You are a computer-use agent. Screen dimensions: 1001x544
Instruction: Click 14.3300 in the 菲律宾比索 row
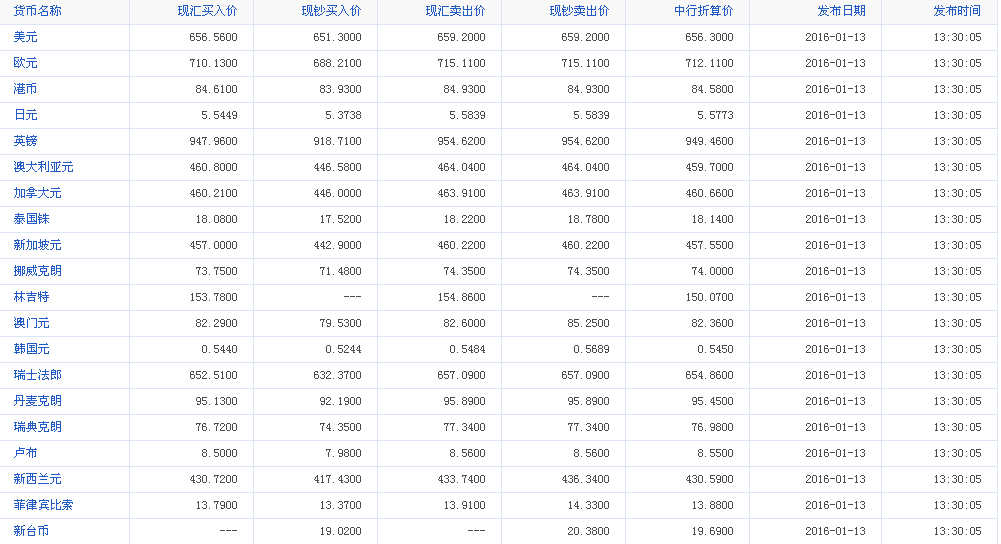click(588, 506)
